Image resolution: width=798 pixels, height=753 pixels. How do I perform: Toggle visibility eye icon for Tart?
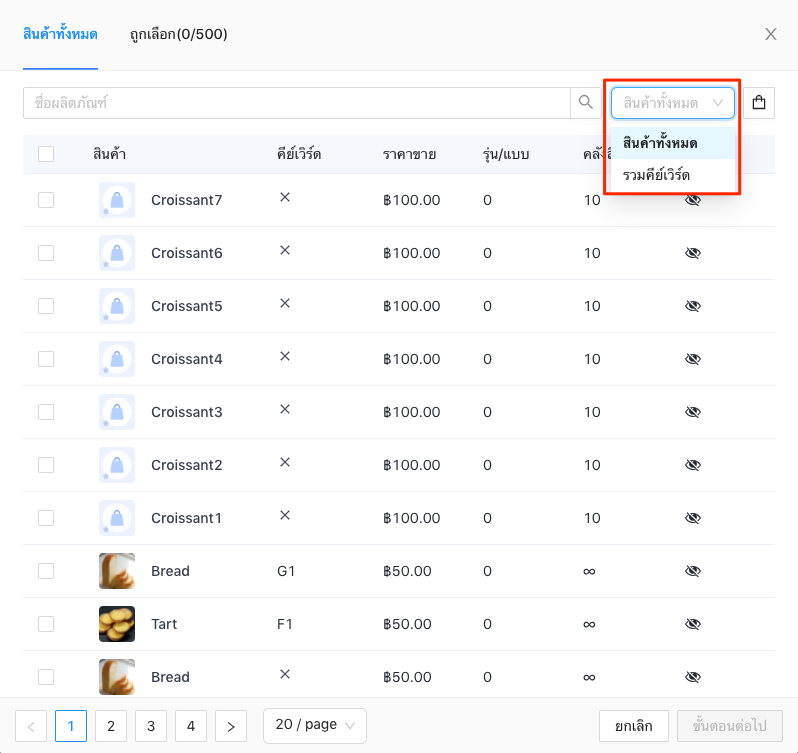point(693,624)
